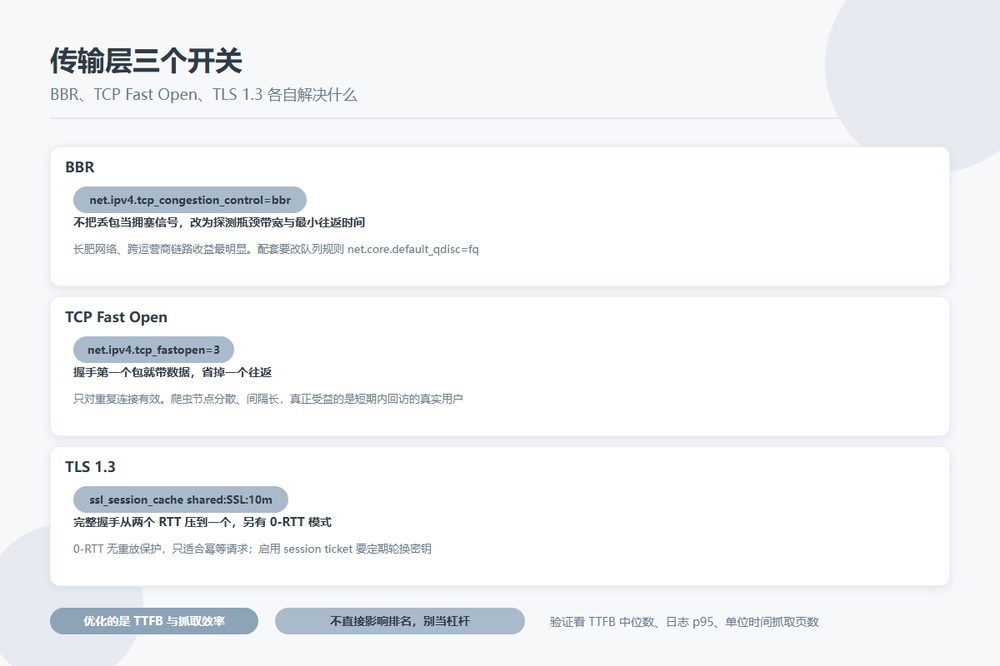Click the line 不把丢包当拥塞信号
The height and width of the screenshot is (666, 1000).
(x=219, y=222)
